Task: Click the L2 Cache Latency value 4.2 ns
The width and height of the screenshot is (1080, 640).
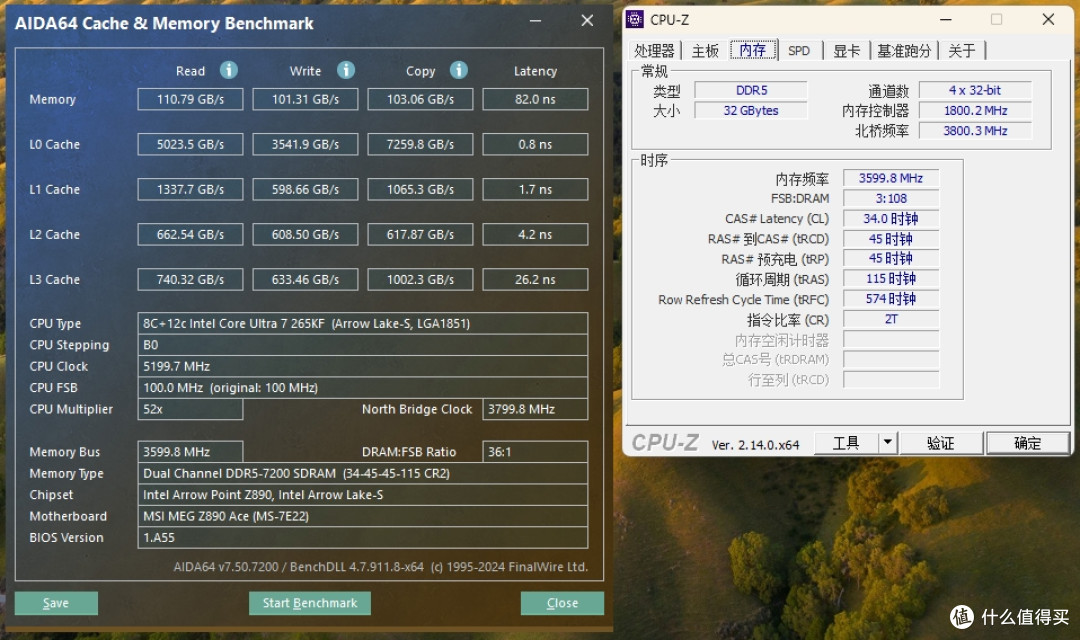Action: pyautogui.click(x=535, y=234)
